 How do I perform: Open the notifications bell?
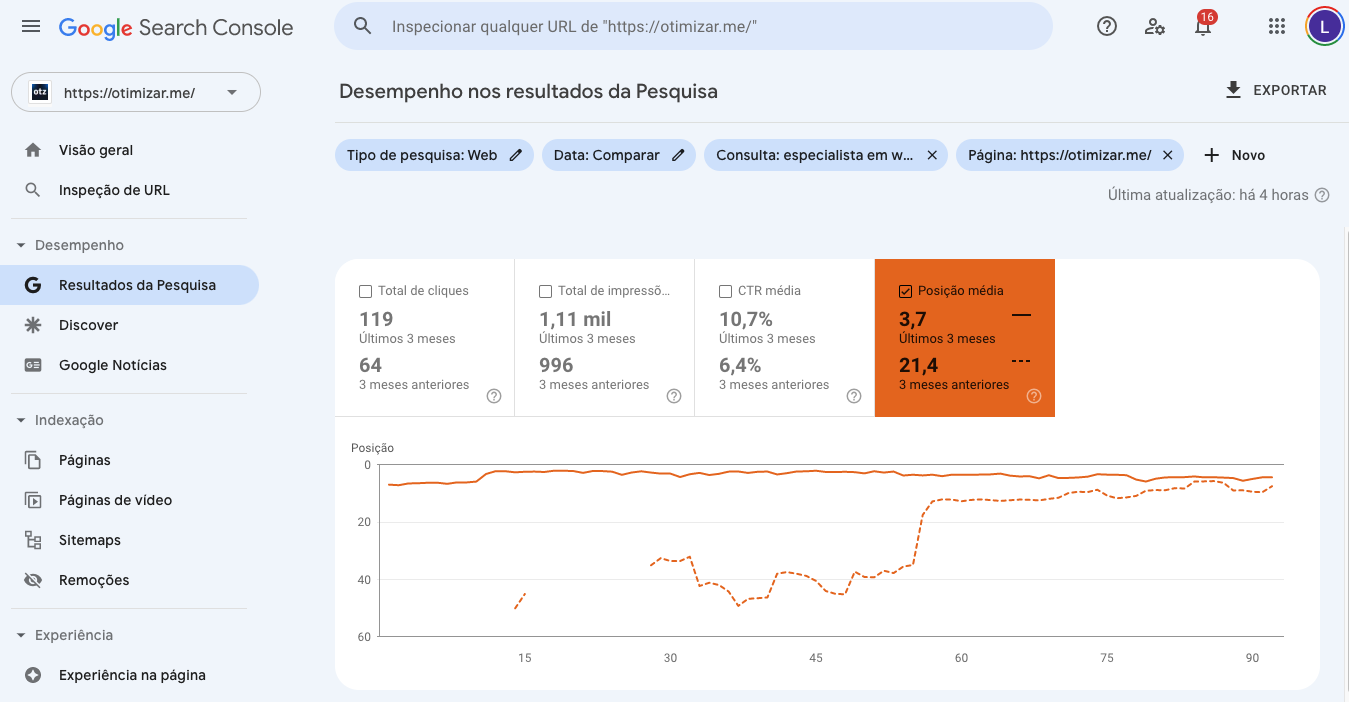1203,27
